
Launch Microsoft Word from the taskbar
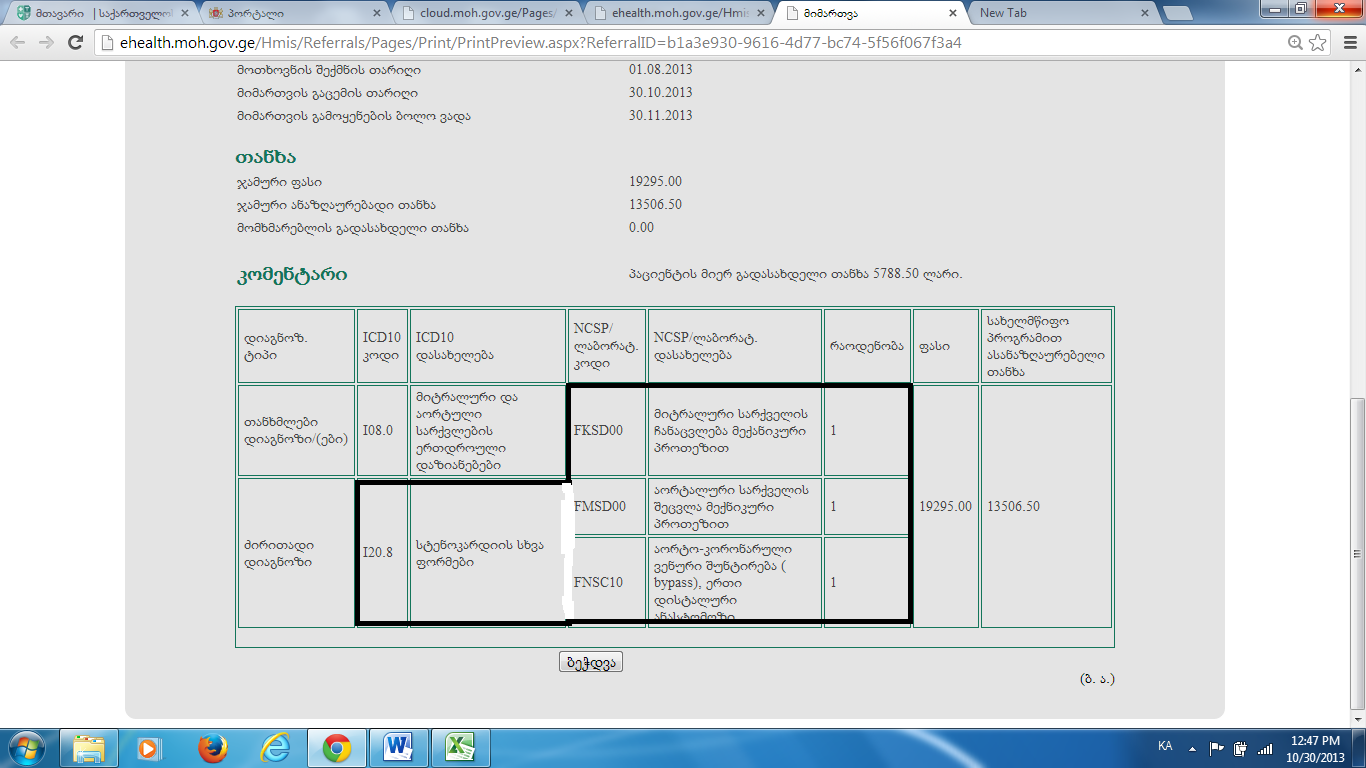[398, 748]
